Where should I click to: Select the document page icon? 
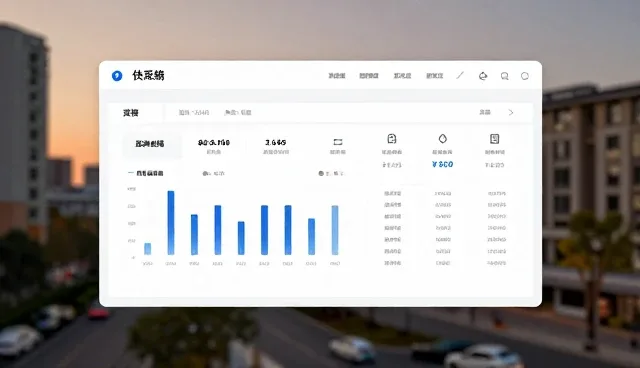click(391, 139)
